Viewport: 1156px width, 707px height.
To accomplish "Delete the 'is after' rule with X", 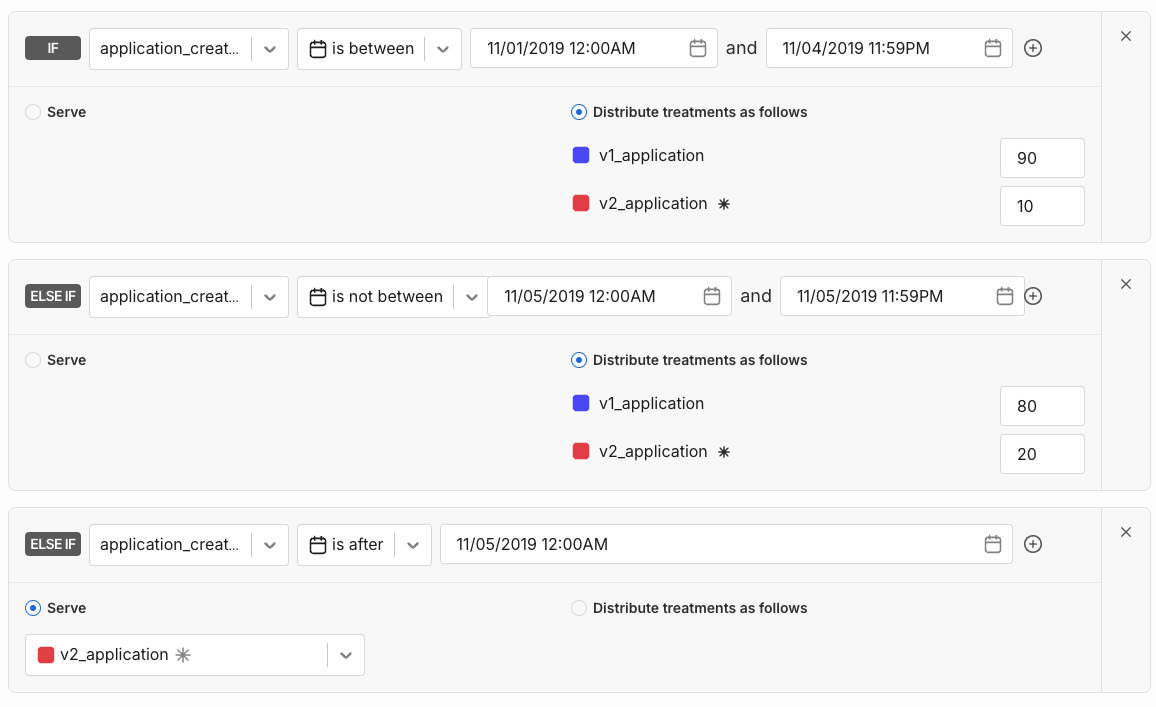I will tap(1126, 532).
